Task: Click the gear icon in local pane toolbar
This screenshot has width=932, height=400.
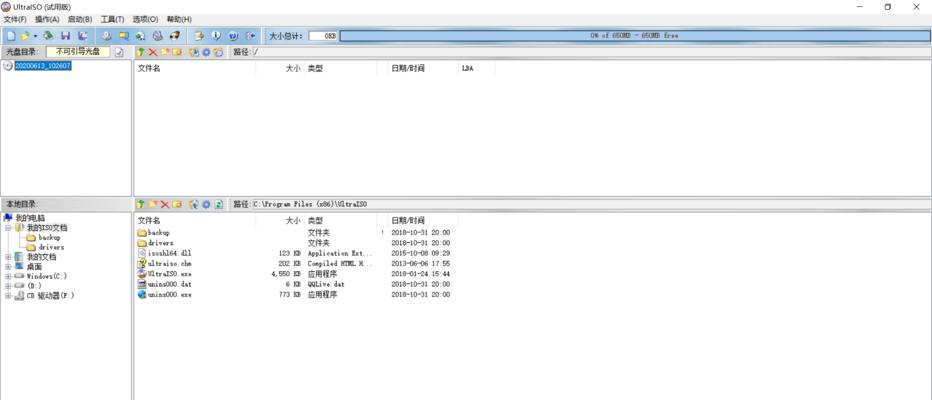Action: (206, 204)
